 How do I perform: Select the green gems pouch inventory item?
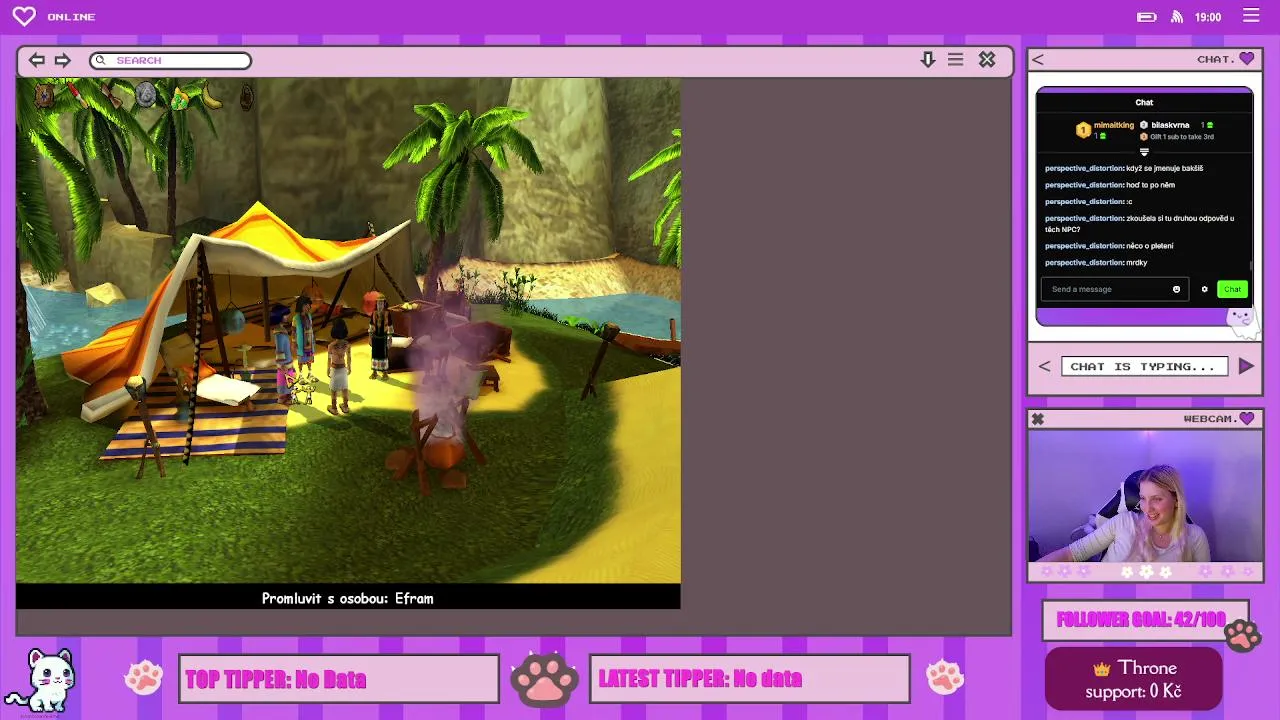tap(179, 98)
